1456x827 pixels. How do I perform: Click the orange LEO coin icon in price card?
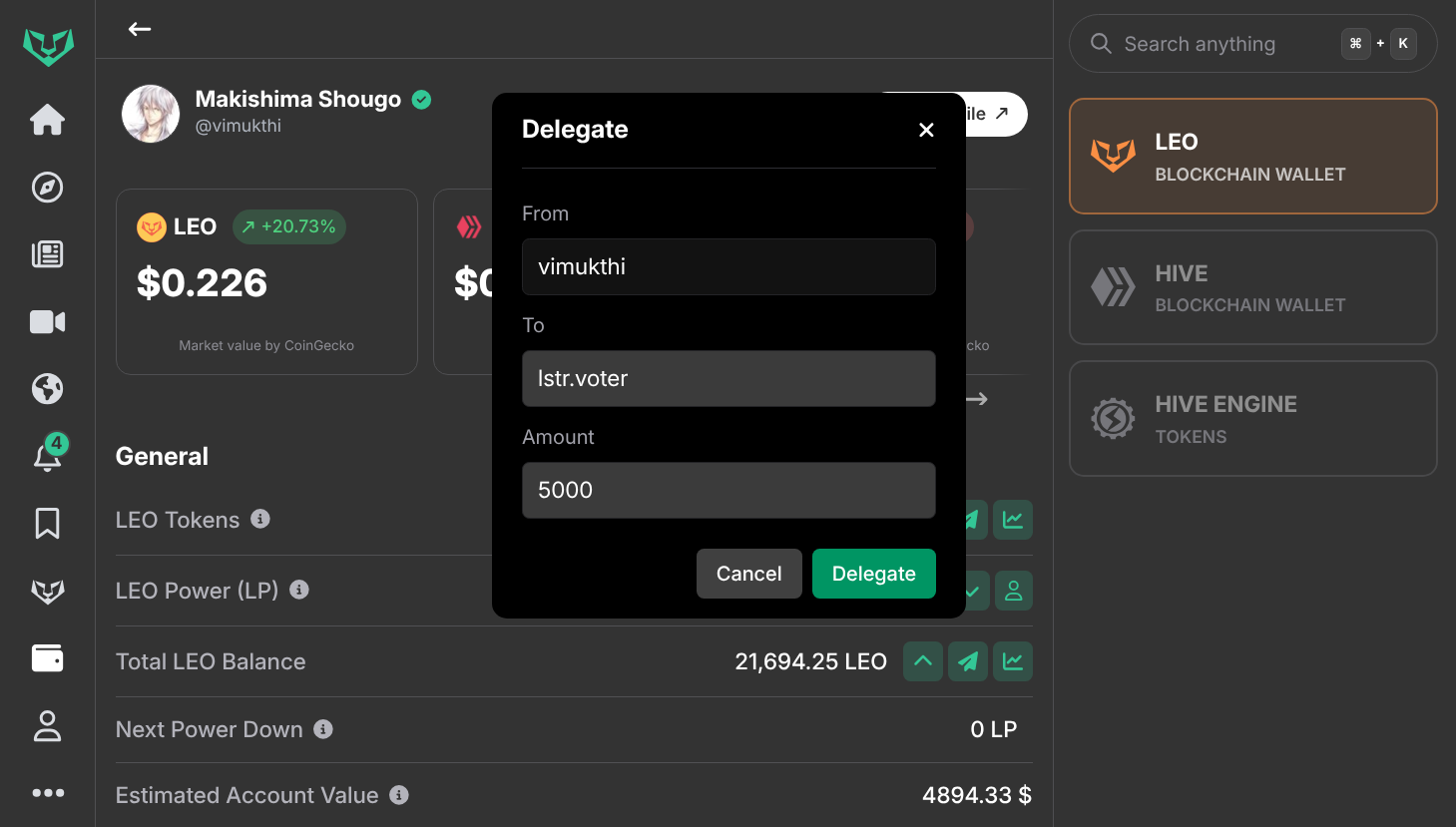(151, 227)
